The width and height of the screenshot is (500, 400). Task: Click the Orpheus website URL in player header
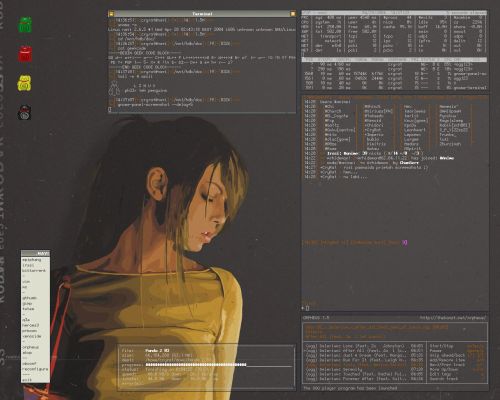coord(453,318)
